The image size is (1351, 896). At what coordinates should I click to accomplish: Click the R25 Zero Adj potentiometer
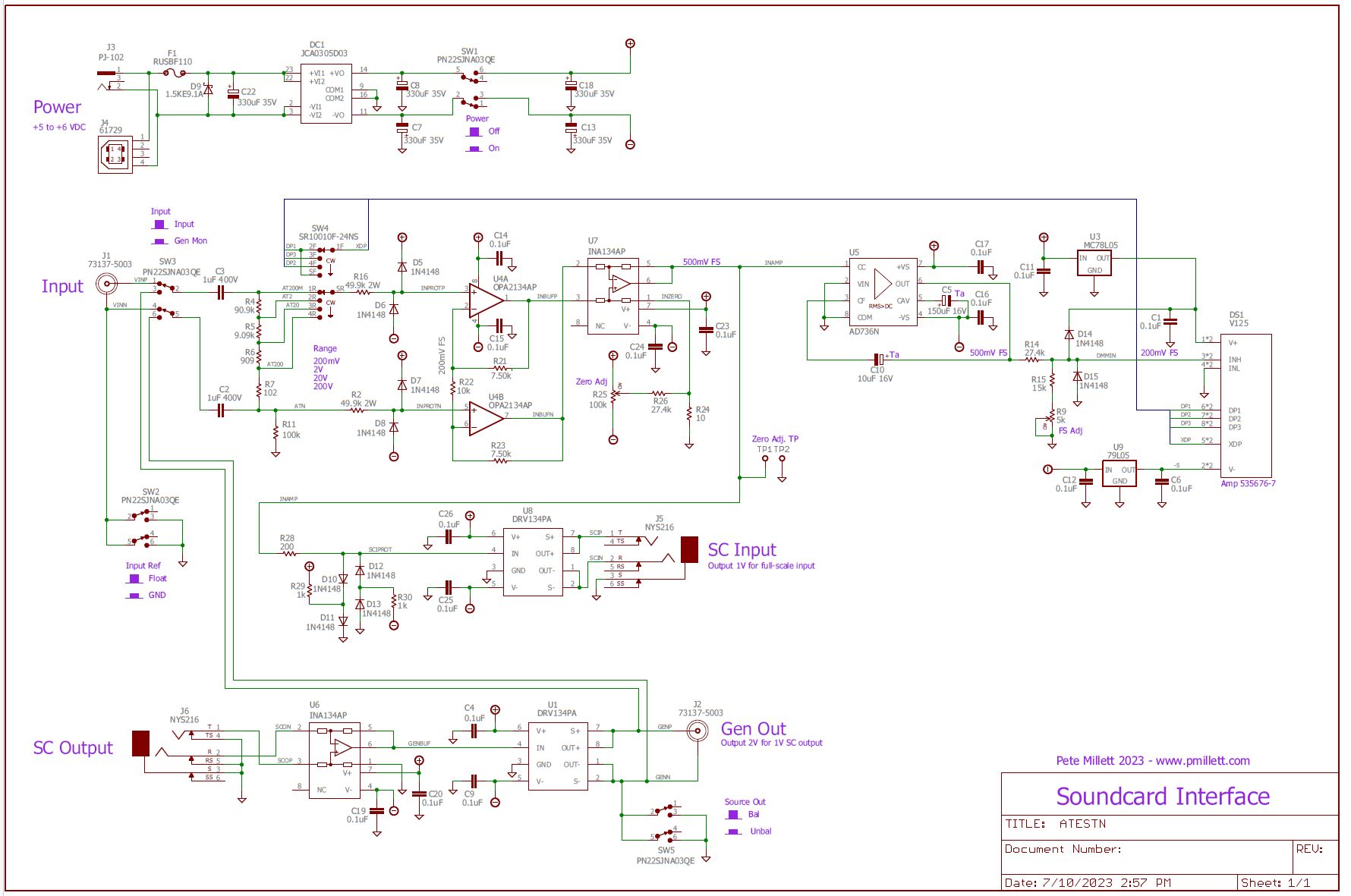(615, 394)
